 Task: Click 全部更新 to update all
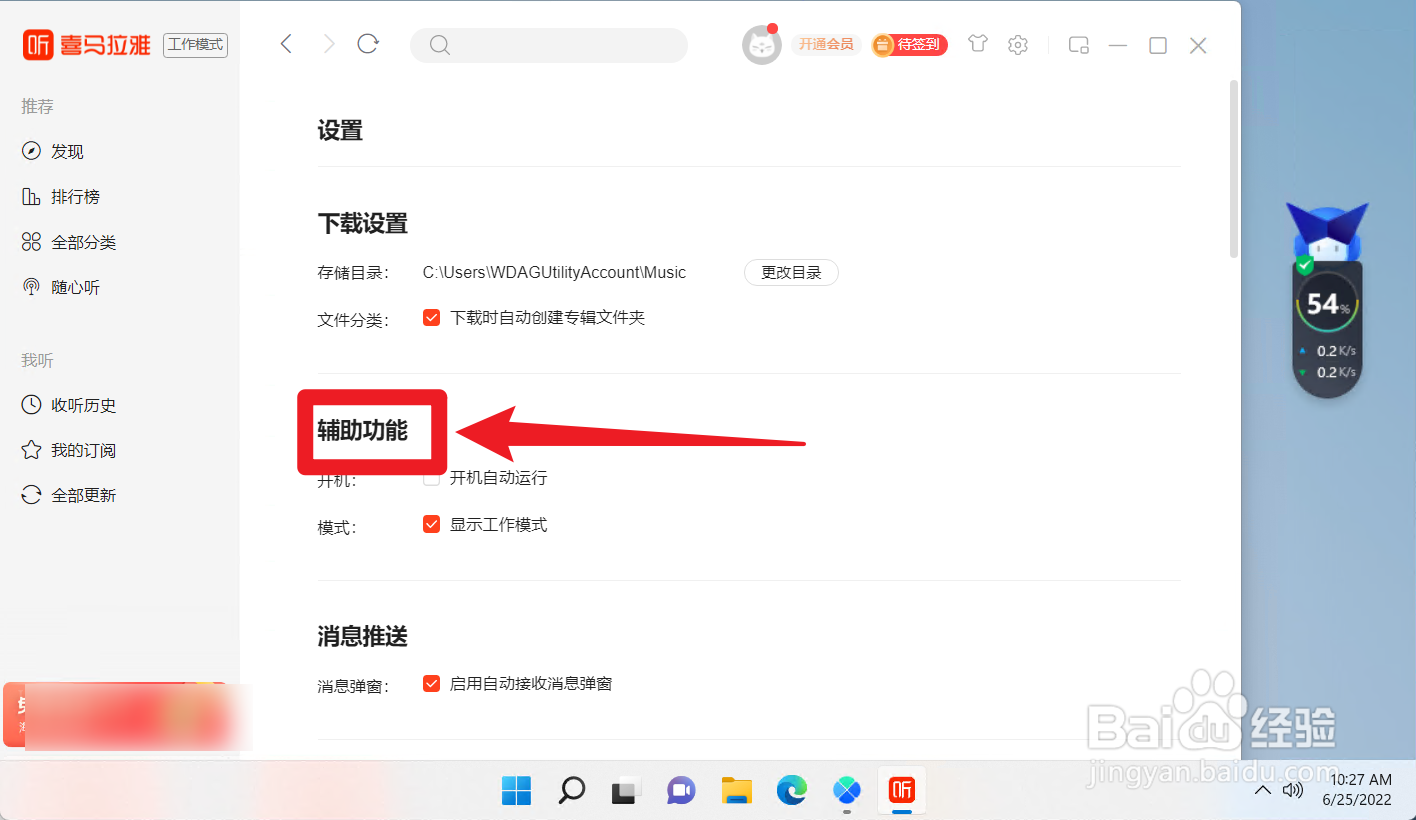[x=81, y=494]
